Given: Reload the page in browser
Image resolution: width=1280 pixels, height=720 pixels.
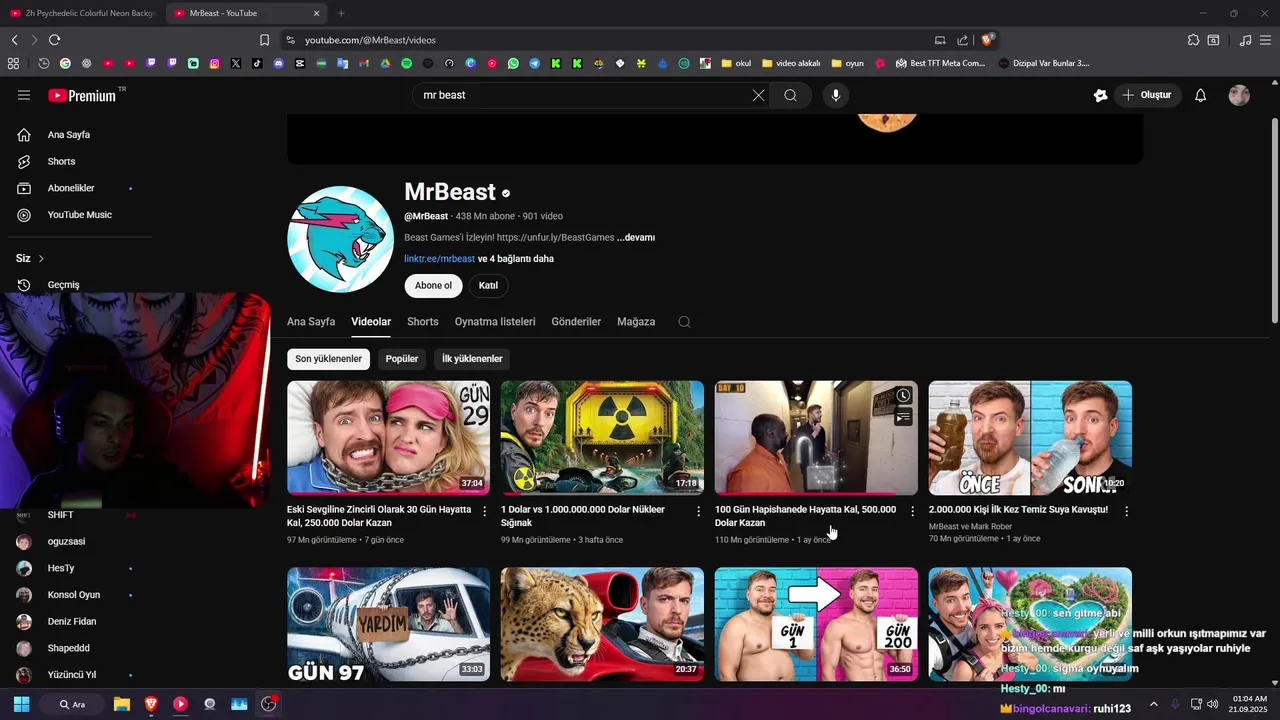Looking at the screenshot, I should (54, 40).
